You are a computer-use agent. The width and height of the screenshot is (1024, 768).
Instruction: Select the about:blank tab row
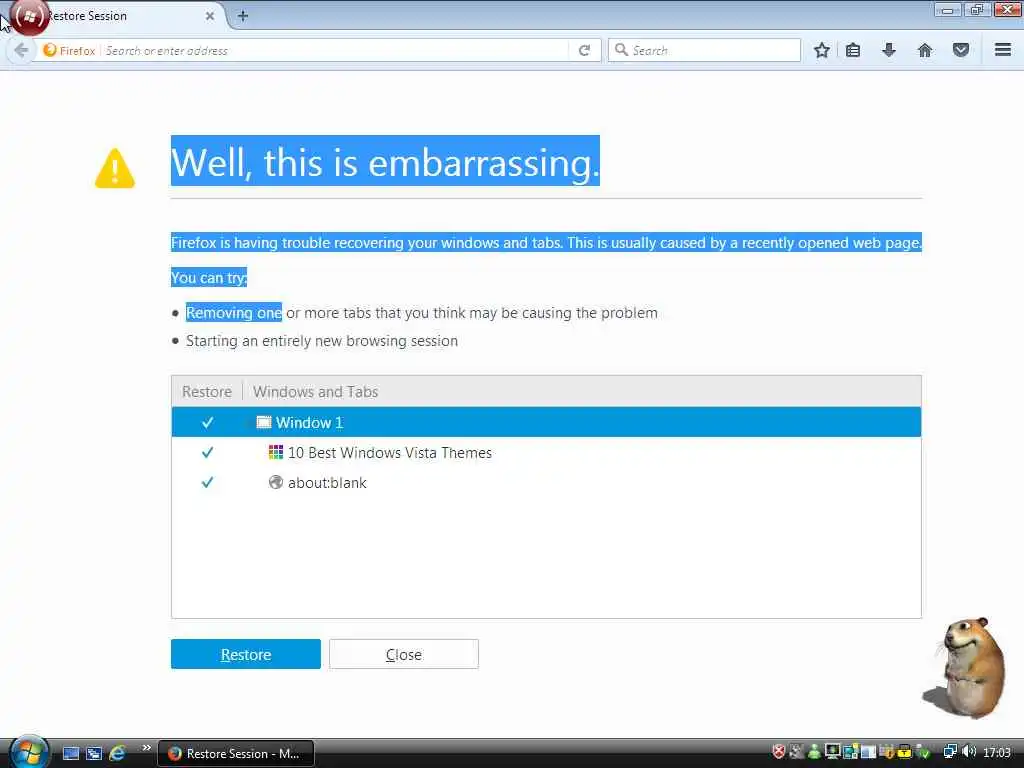(x=547, y=483)
